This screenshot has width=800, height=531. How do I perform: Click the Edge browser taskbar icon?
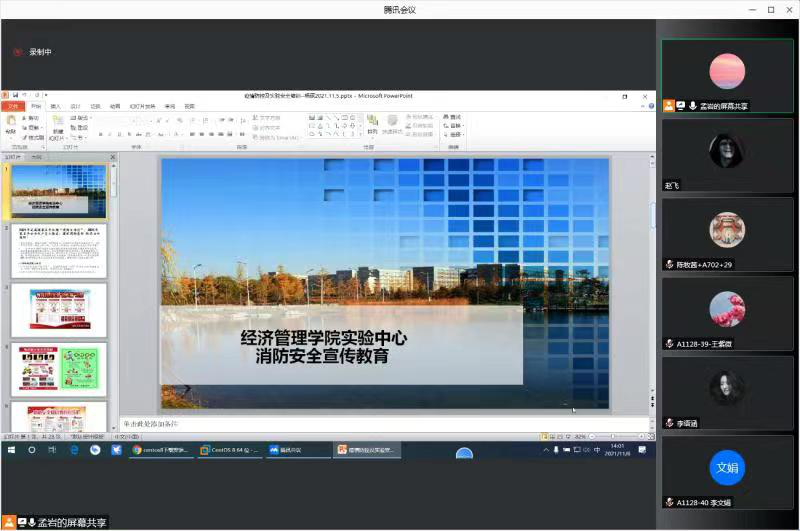(x=74, y=451)
